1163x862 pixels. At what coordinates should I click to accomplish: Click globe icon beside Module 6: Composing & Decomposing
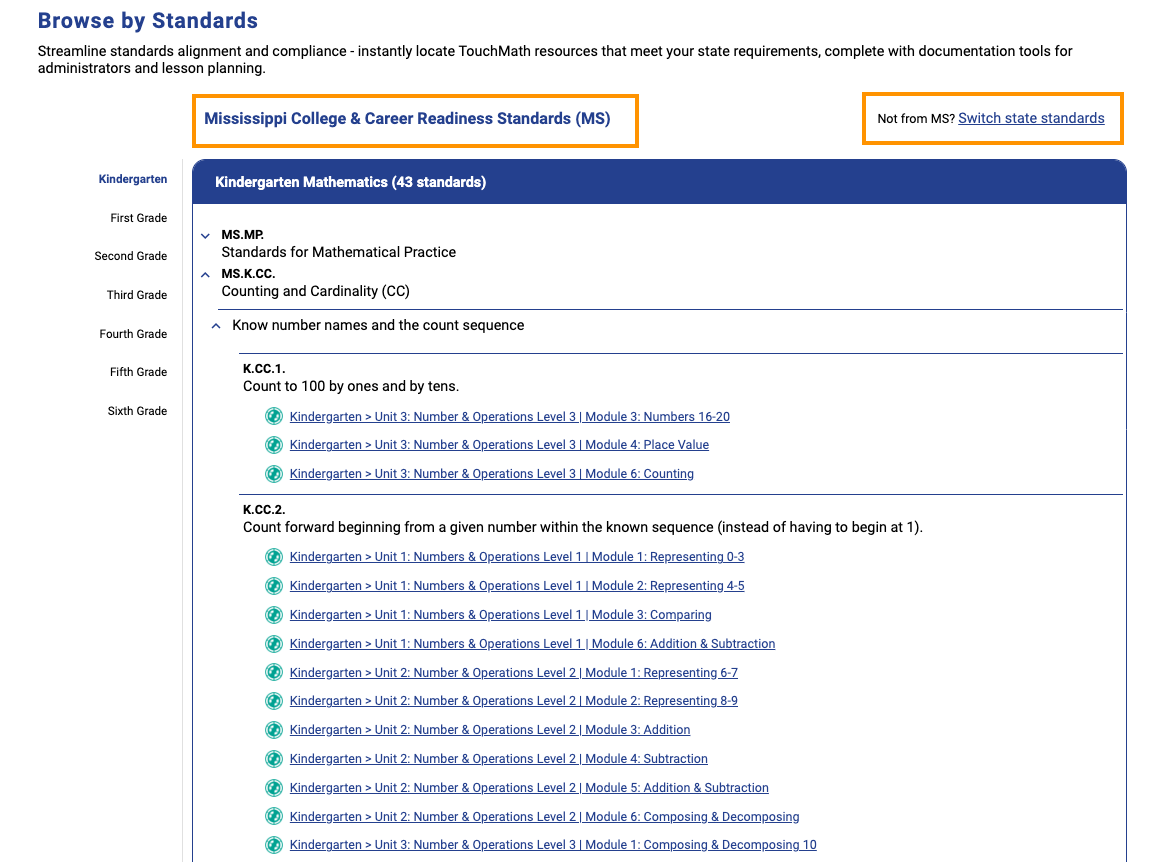point(274,817)
